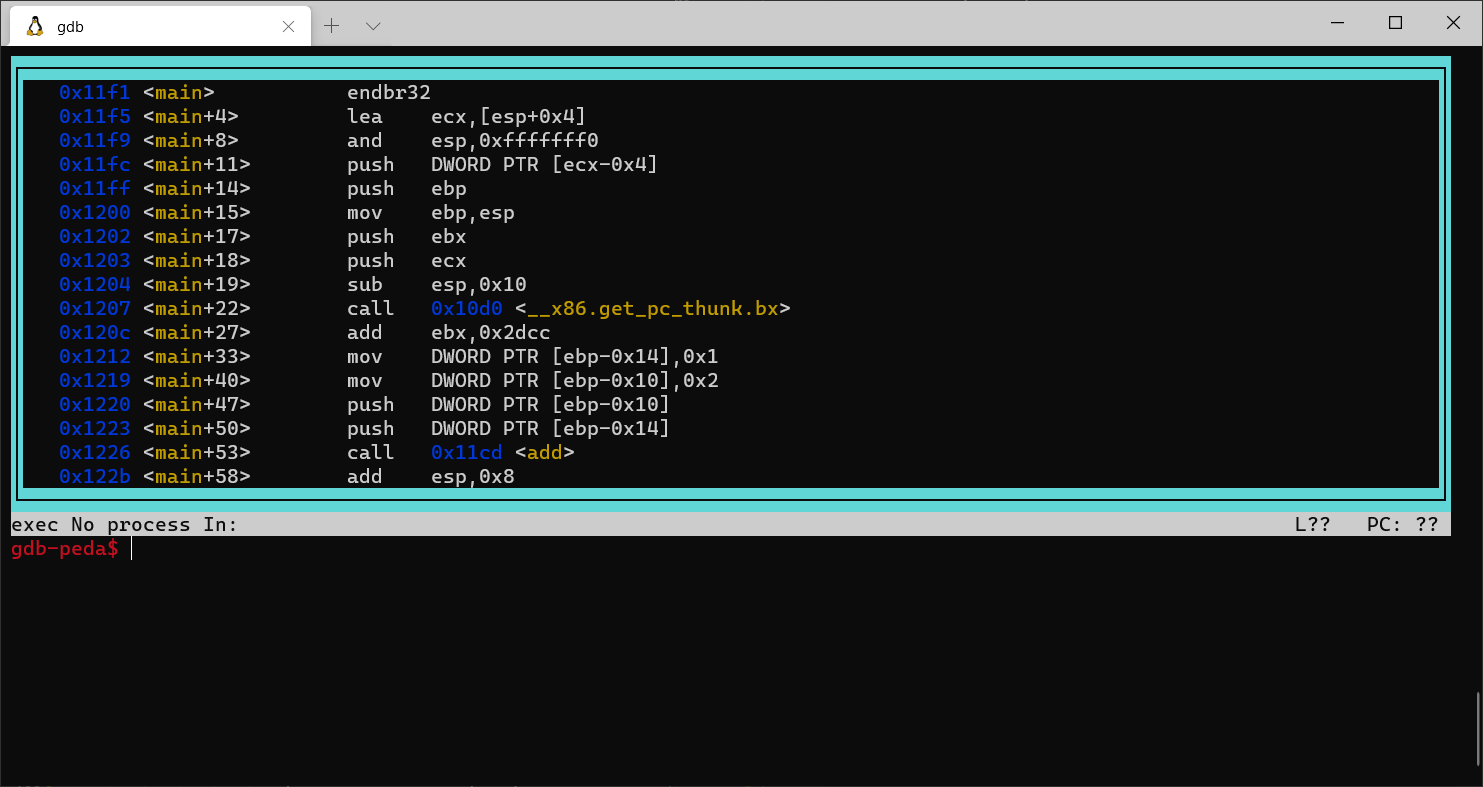
Task: Click address 0x1203 at main+18
Action: coord(95,260)
